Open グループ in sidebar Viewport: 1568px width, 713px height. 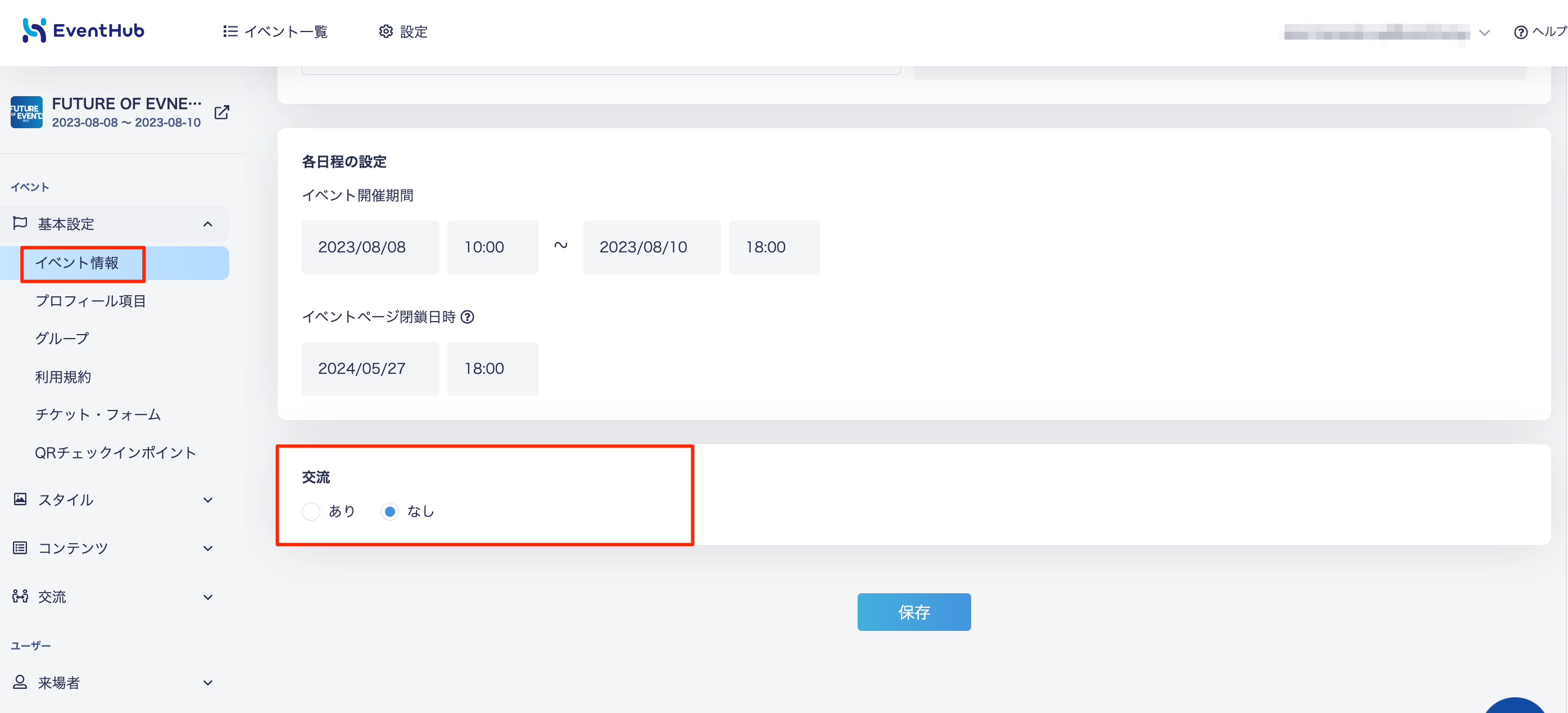pyautogui.click(x=62, y=339)
